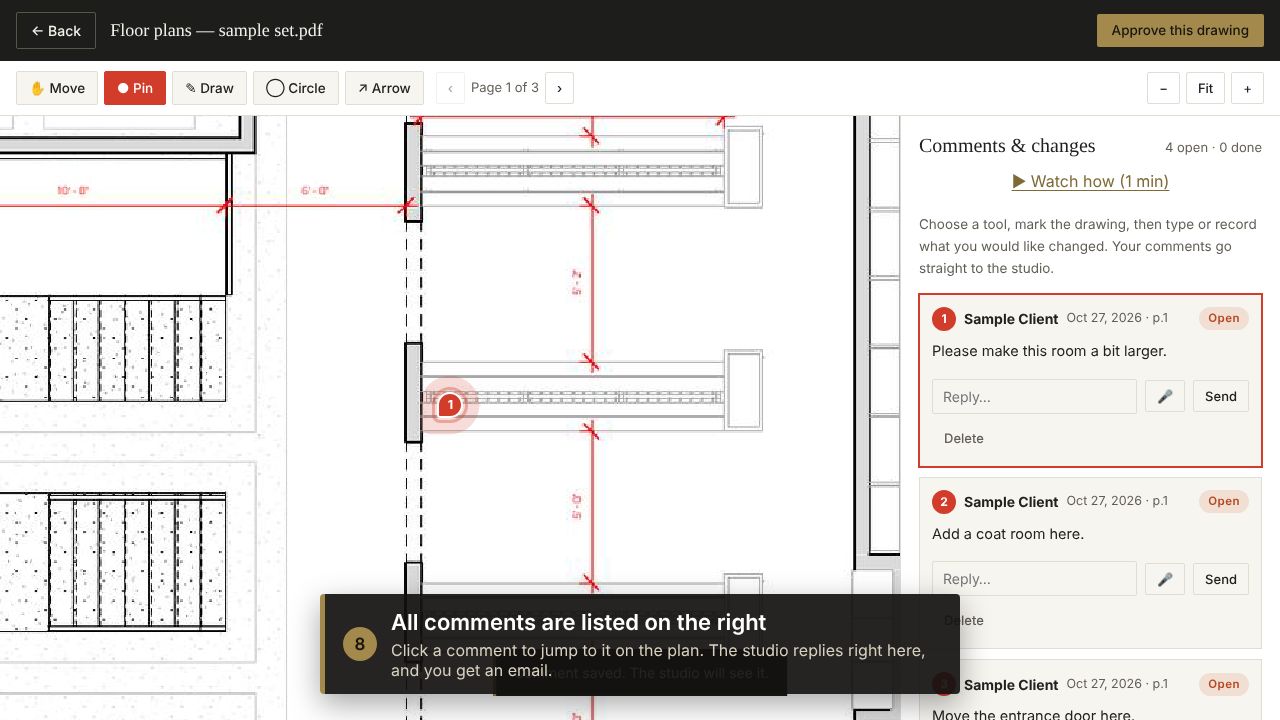Select the Move hand tool

pyautogui.click(x=57, y=88)
